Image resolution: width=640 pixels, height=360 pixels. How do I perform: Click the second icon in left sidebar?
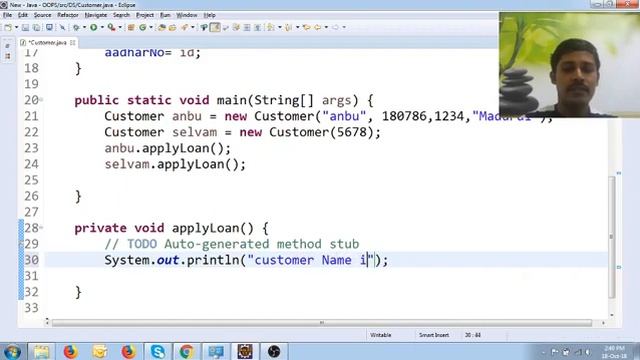pos(7,56)
